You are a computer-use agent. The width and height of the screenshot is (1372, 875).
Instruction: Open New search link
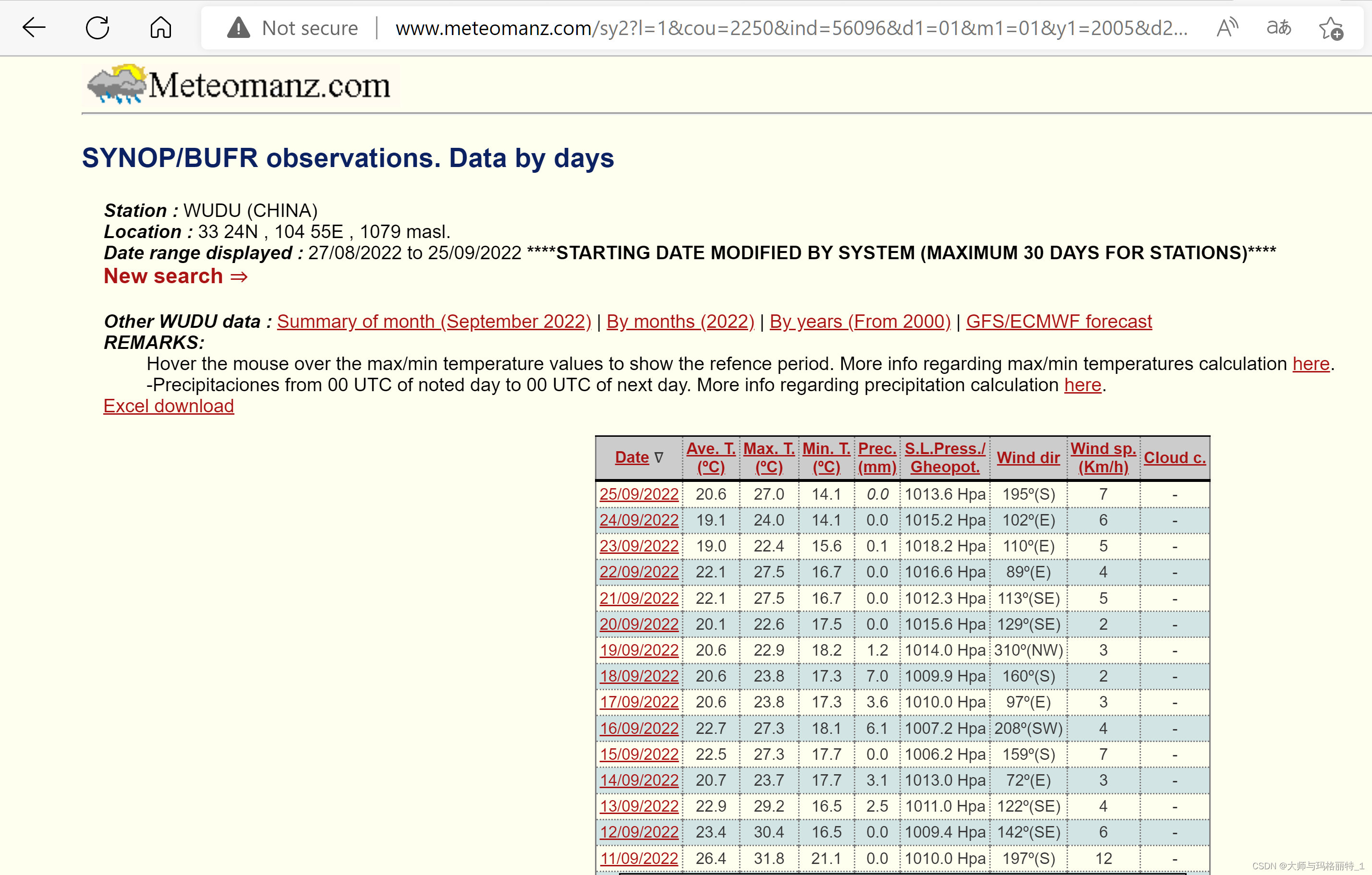(x=175, y=276)
